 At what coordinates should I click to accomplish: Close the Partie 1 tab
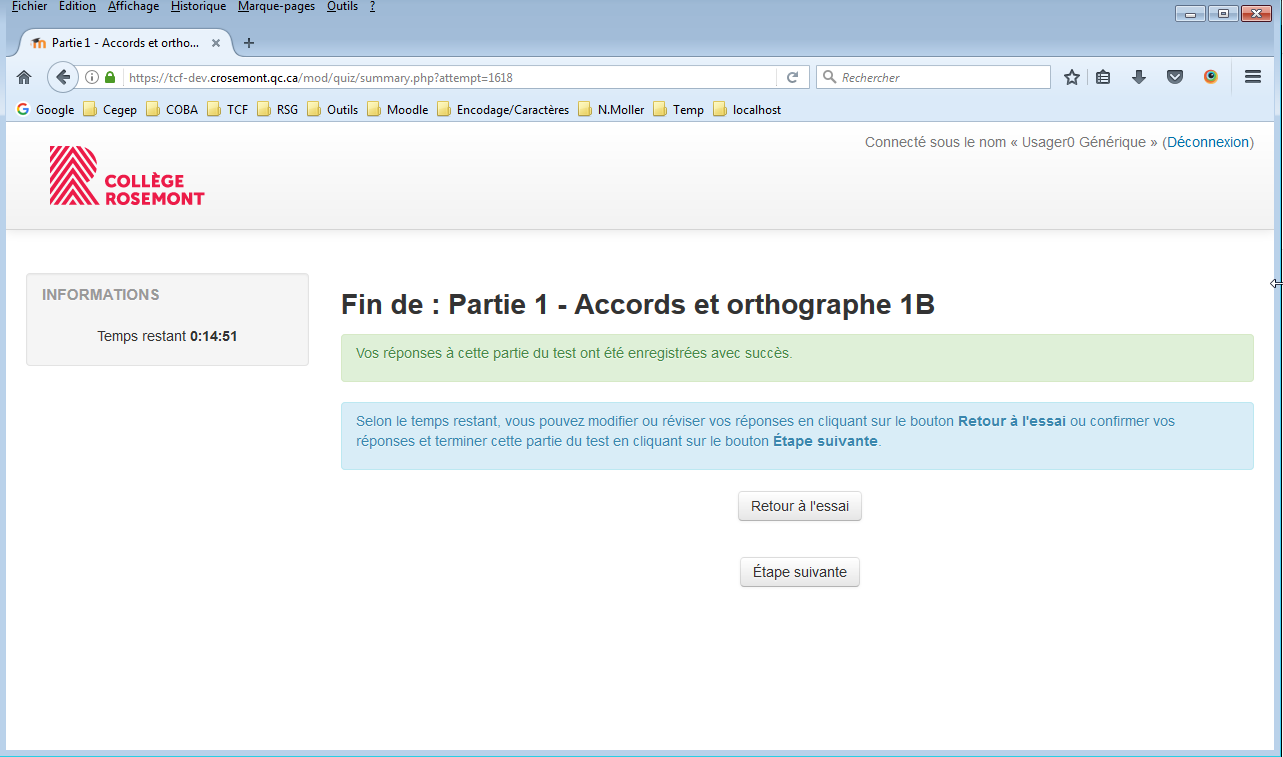click(x=216, y=43)
